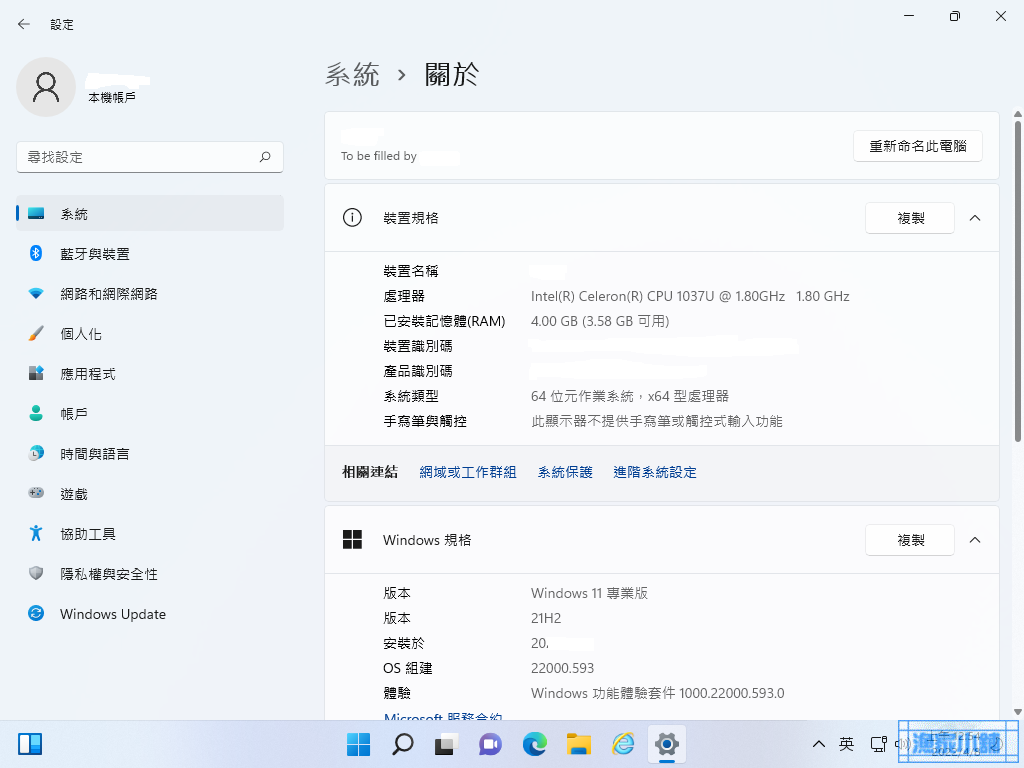Click the network tray icon
Viewport: 1024px width, 768px height.
pos(878,744)
